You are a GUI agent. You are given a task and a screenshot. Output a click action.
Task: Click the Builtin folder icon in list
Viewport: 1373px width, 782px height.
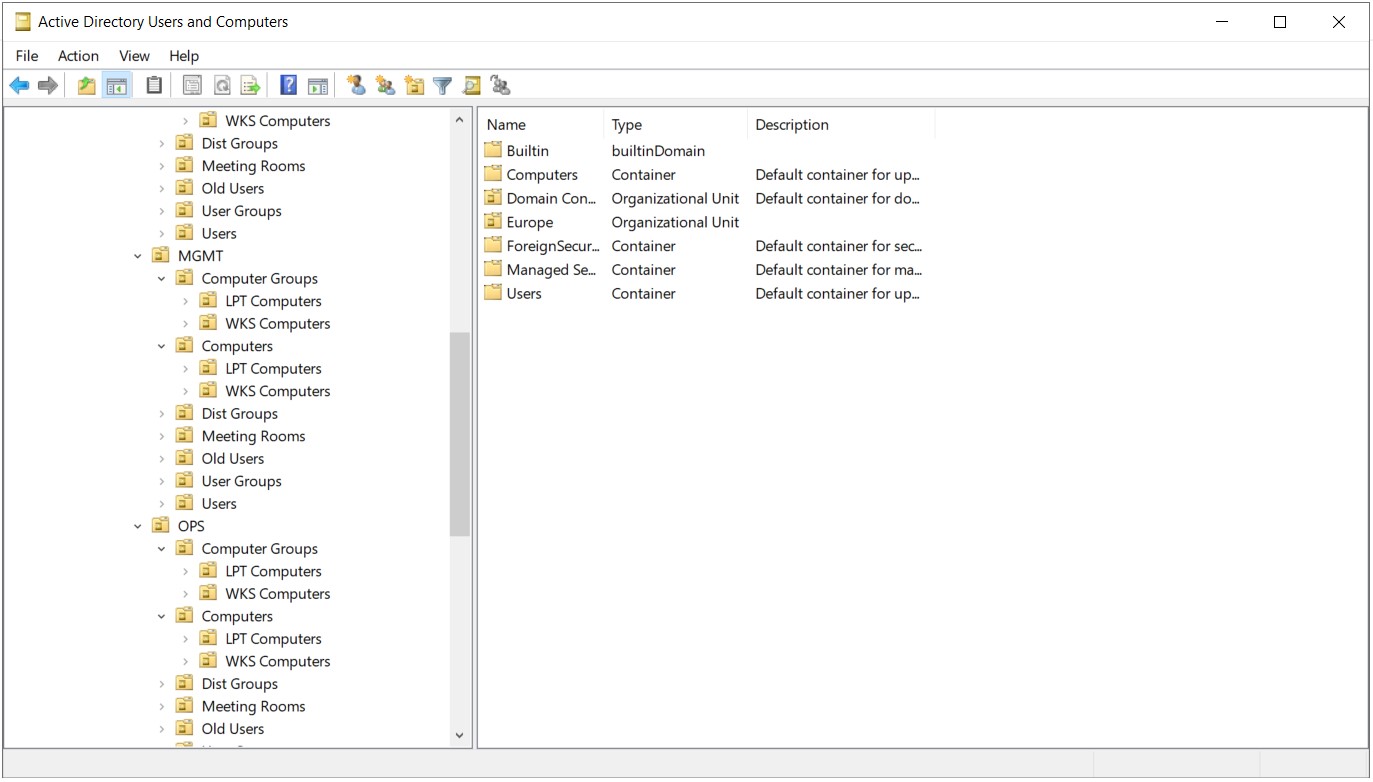[492, 150]
